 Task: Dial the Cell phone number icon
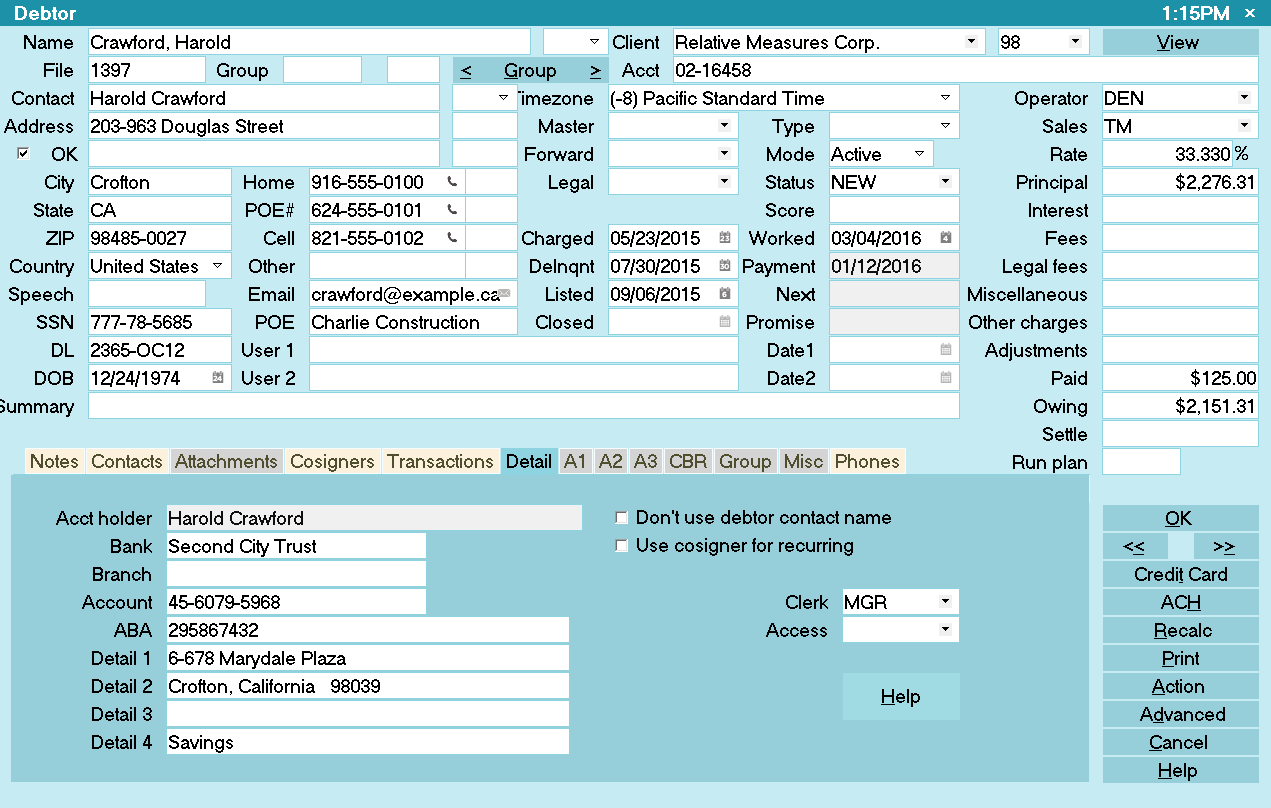[x=452, y=238]
